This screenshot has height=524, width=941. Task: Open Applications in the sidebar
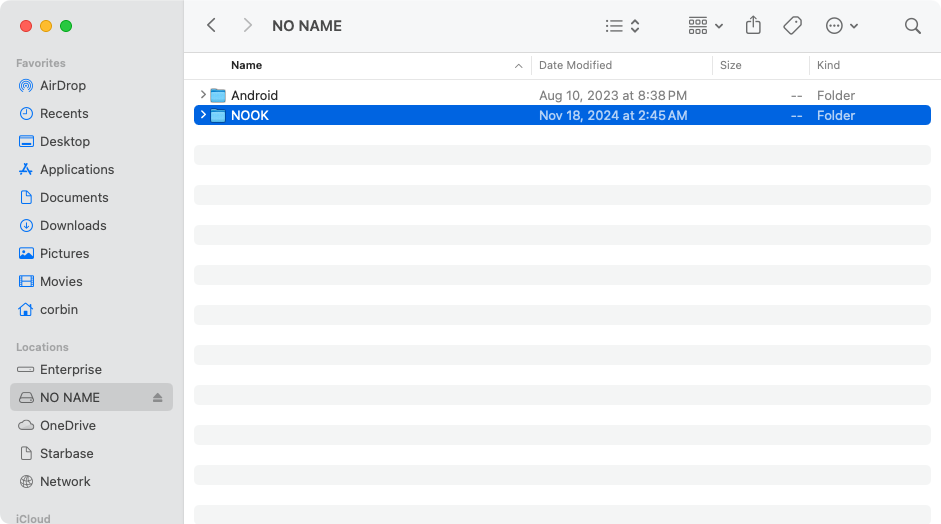77,169
